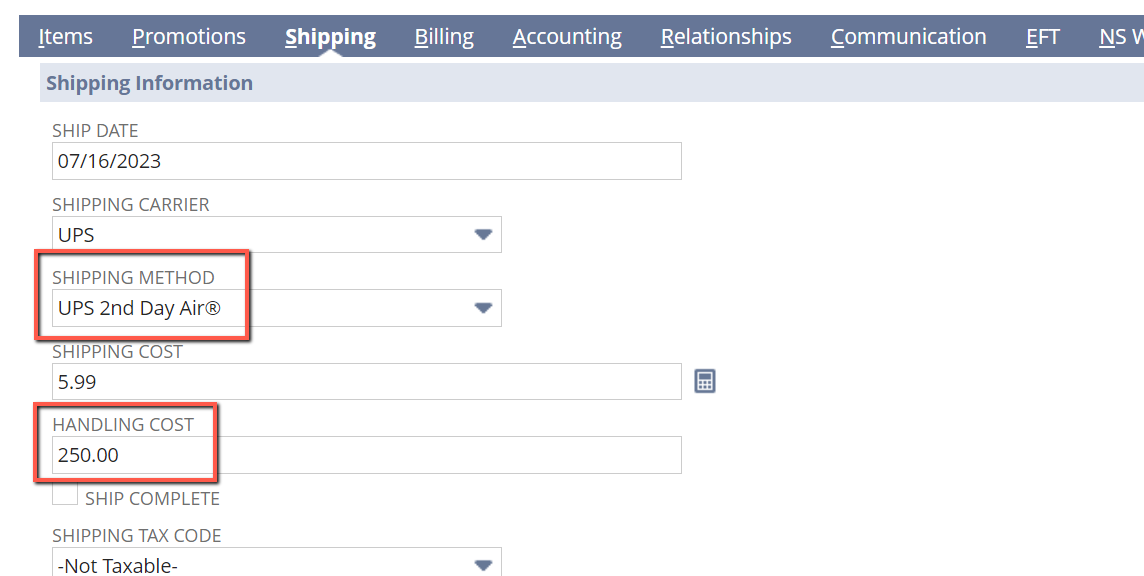The height and width of the screenshot is (576, 1144).
Task: Switch to the Promotions tab
Action: (x=188, y=36)
